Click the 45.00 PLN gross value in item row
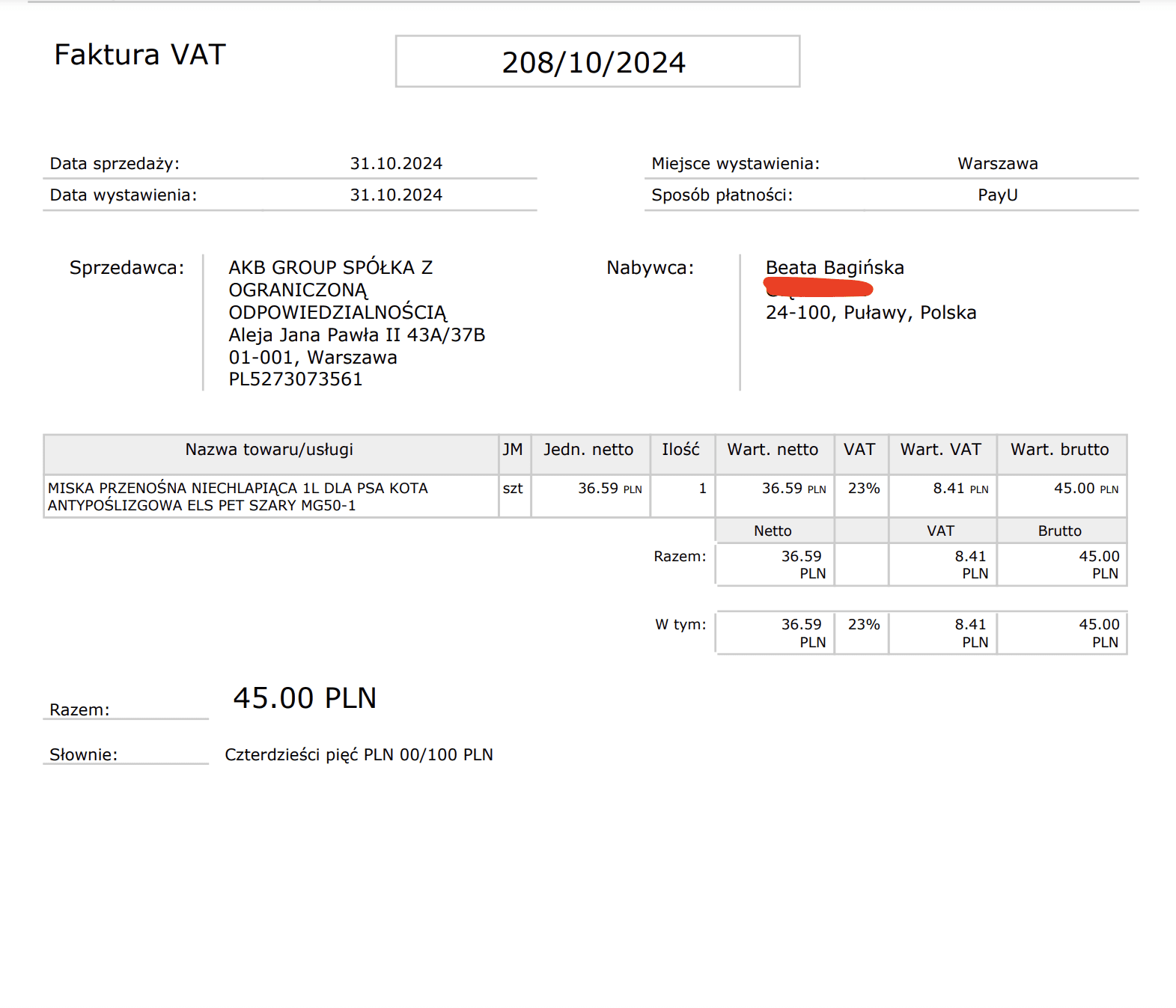The width and height of the screenshot is (1176, 1008). pyautogui.click(x=1086, y=489)
